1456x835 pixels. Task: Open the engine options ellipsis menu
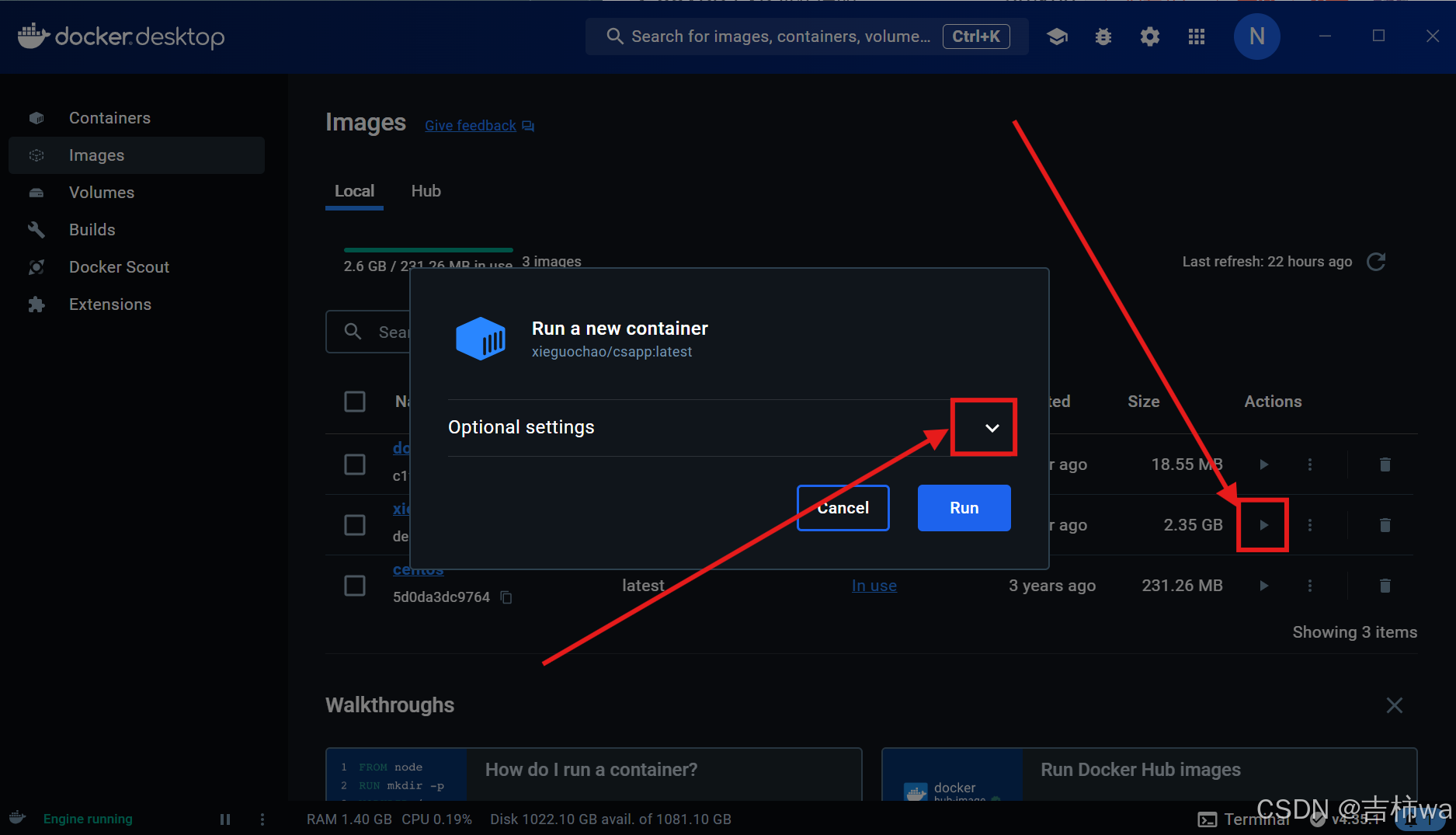(262, 819)
